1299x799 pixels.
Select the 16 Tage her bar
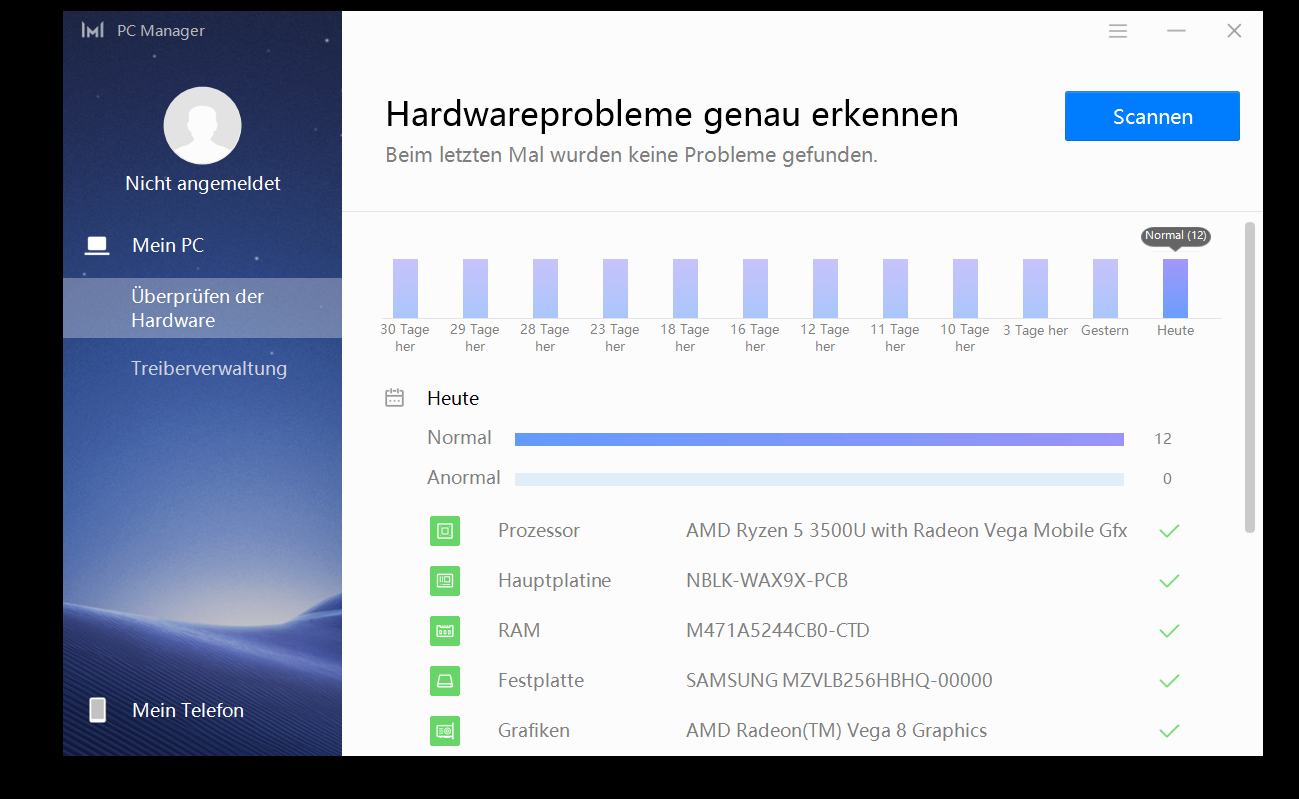[755, 288]
